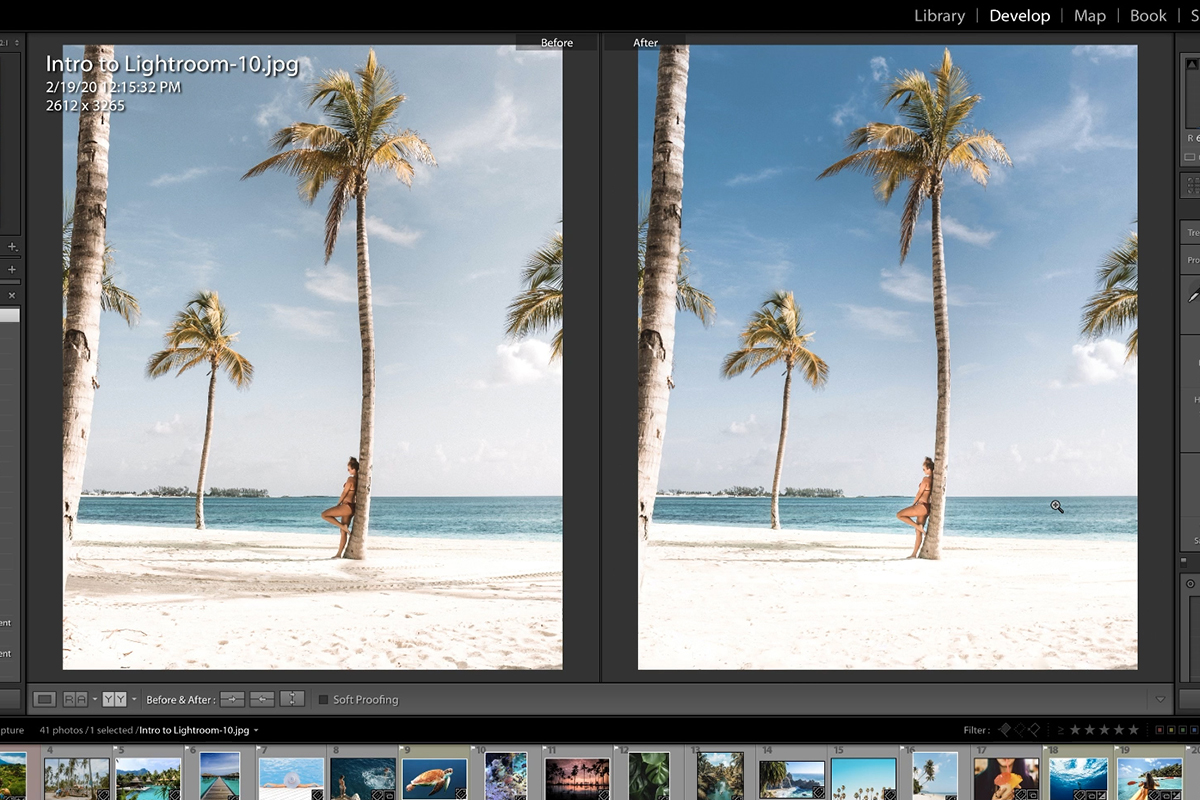This screenshot has height=800, width=1200.
Task: Enable the Soft Proofing checkbox
Action: 323,700
